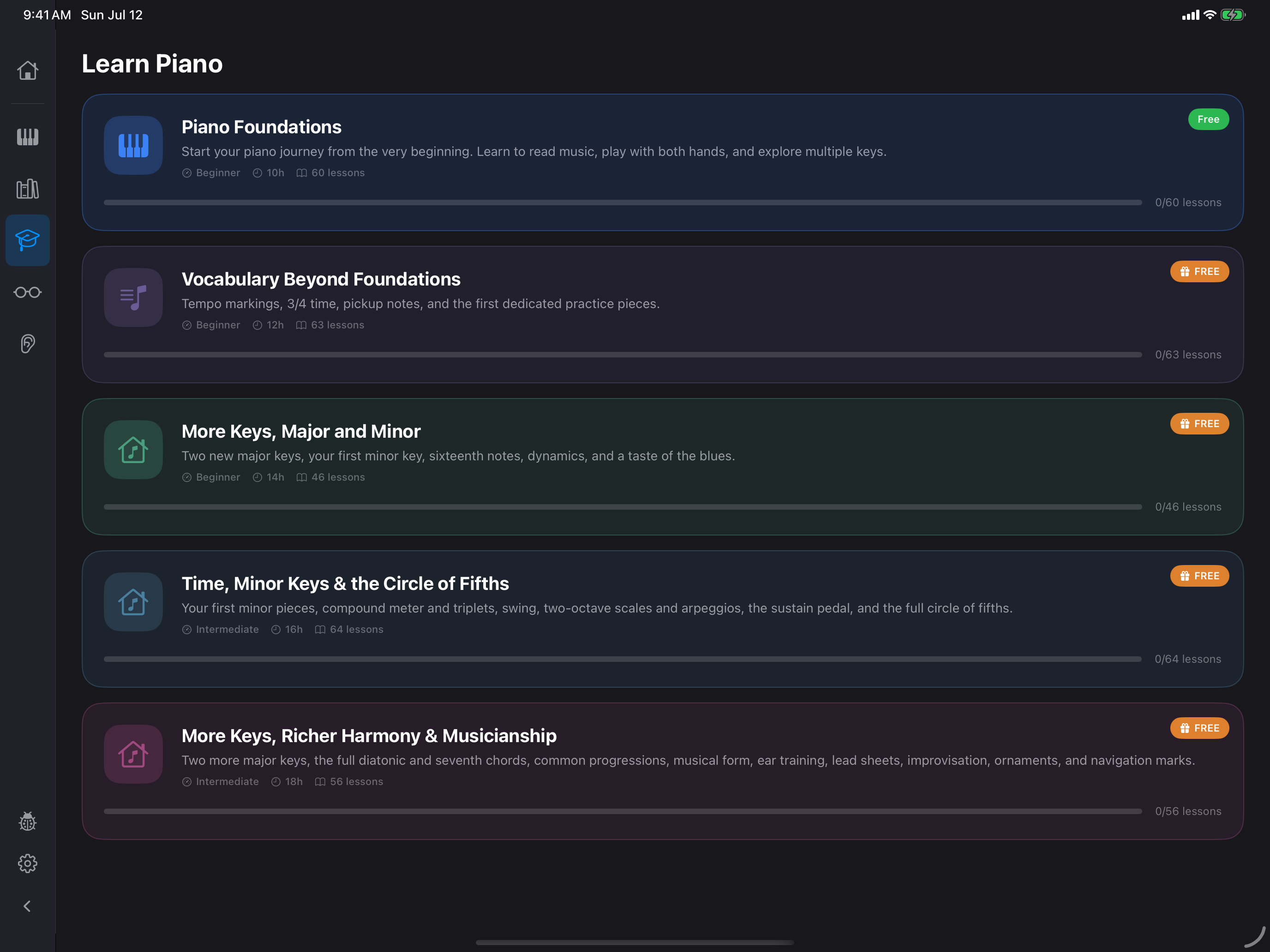Click the iPad home indicator bar
The height and width of the screenshot is (952, 1270).
635,942
